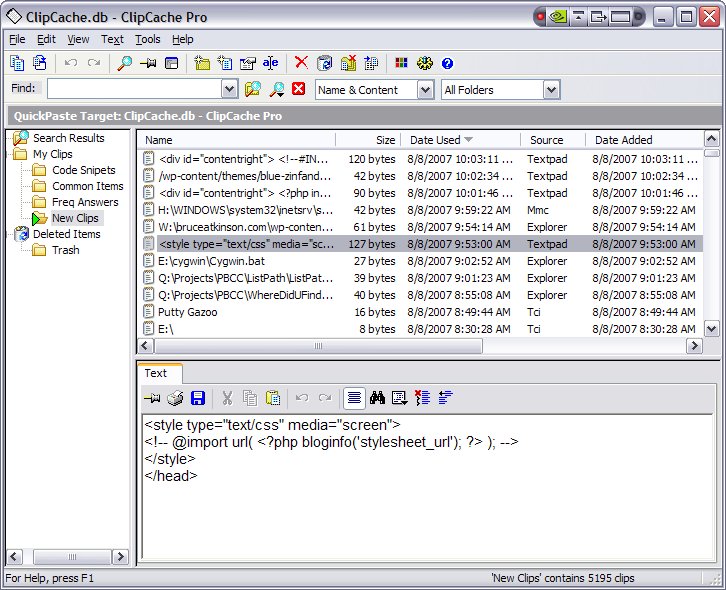
Task: Select the 'Putty Gazoo' clip row
Action: [421, 312]
